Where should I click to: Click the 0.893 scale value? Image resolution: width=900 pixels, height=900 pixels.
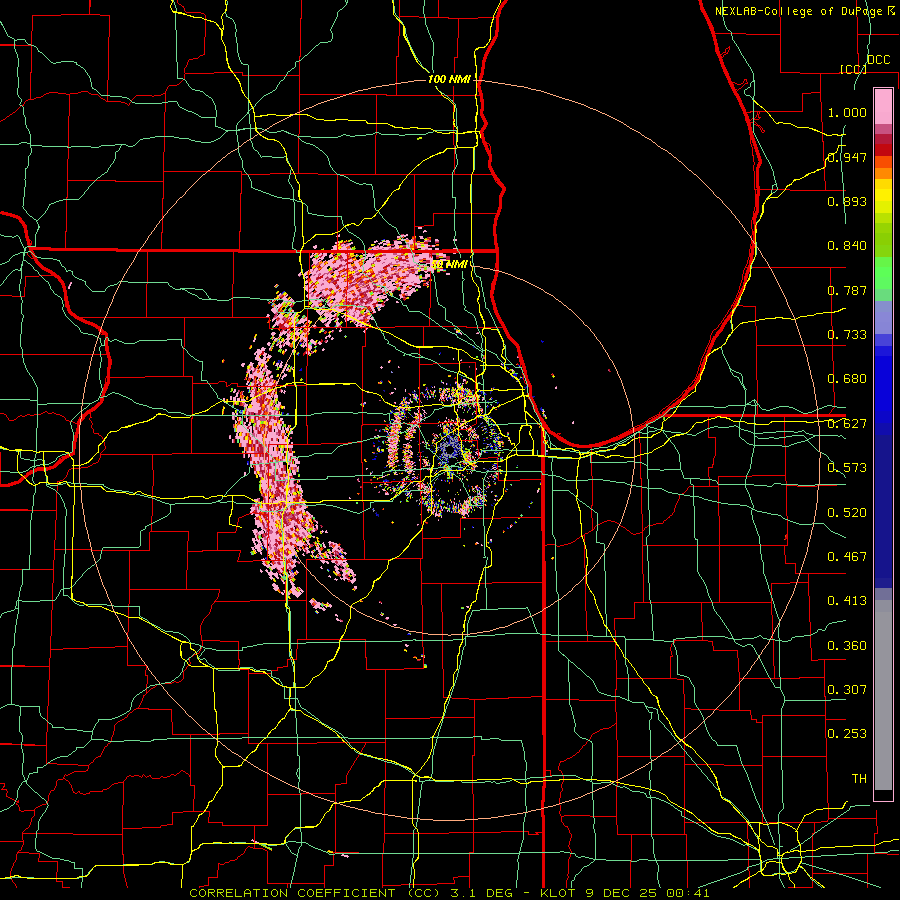pyautogui.click(x=847, y=201)
